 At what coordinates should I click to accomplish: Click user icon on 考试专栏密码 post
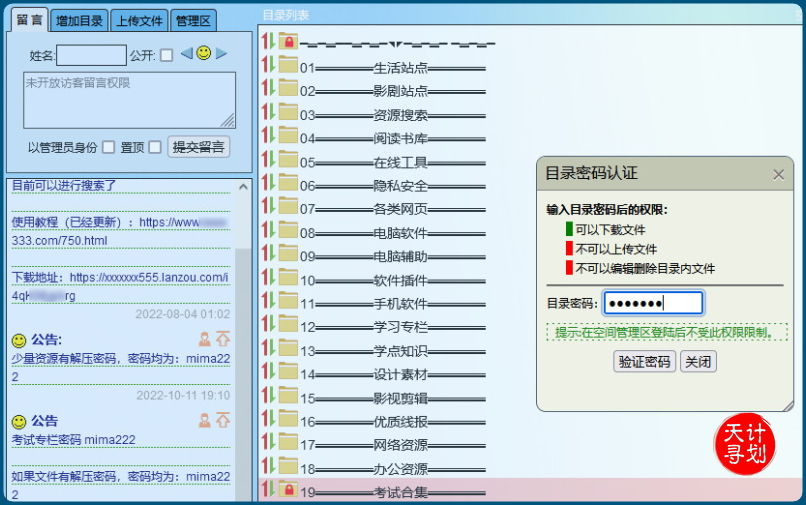point(205,420)
